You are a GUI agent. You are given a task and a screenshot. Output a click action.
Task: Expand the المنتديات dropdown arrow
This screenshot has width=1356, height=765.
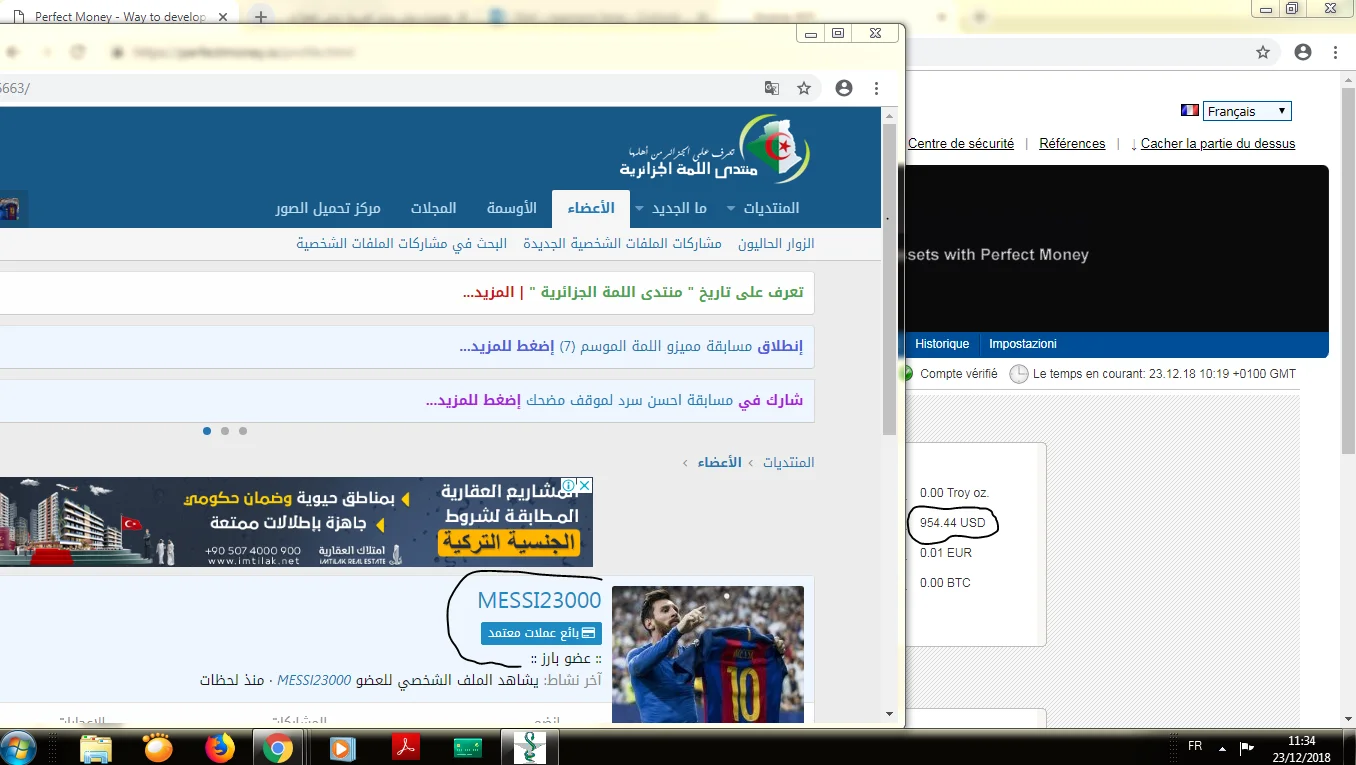[x=731, y=209]
